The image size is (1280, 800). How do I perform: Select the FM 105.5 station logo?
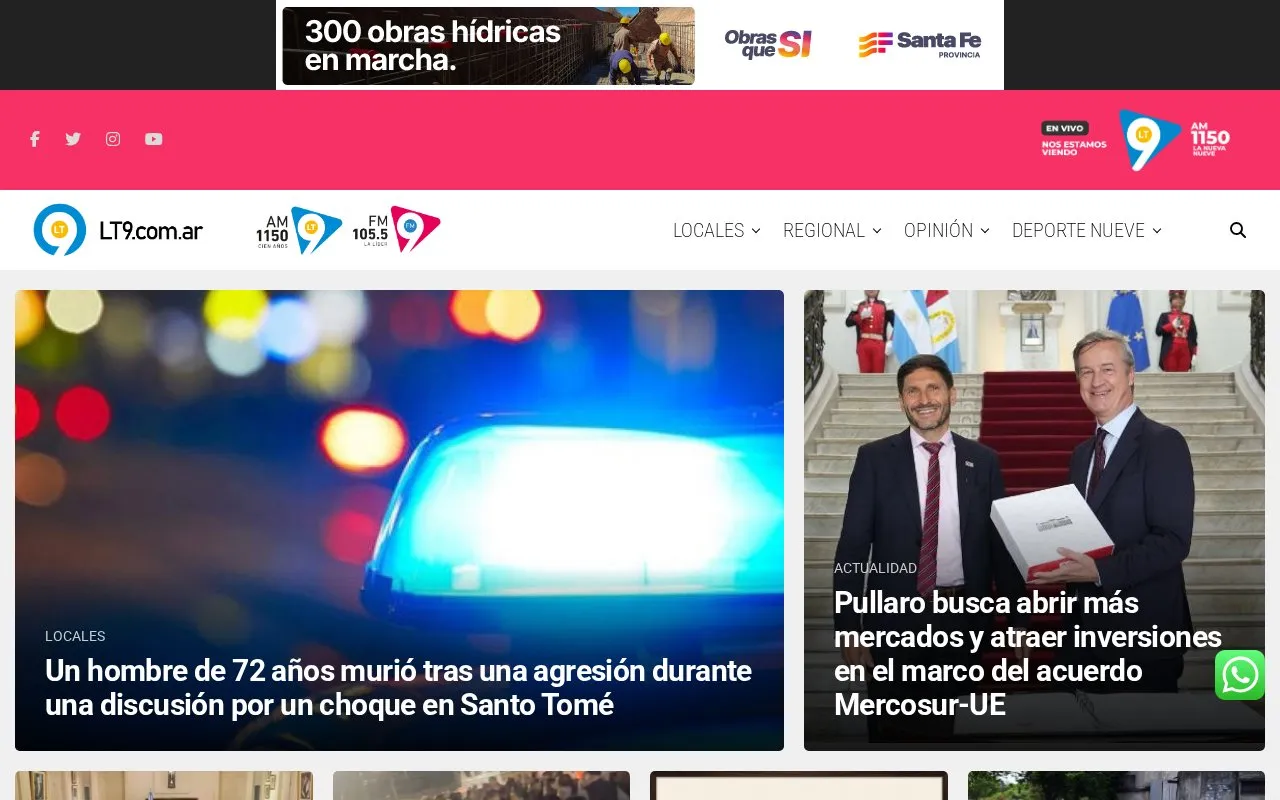[x=396, y=230]
